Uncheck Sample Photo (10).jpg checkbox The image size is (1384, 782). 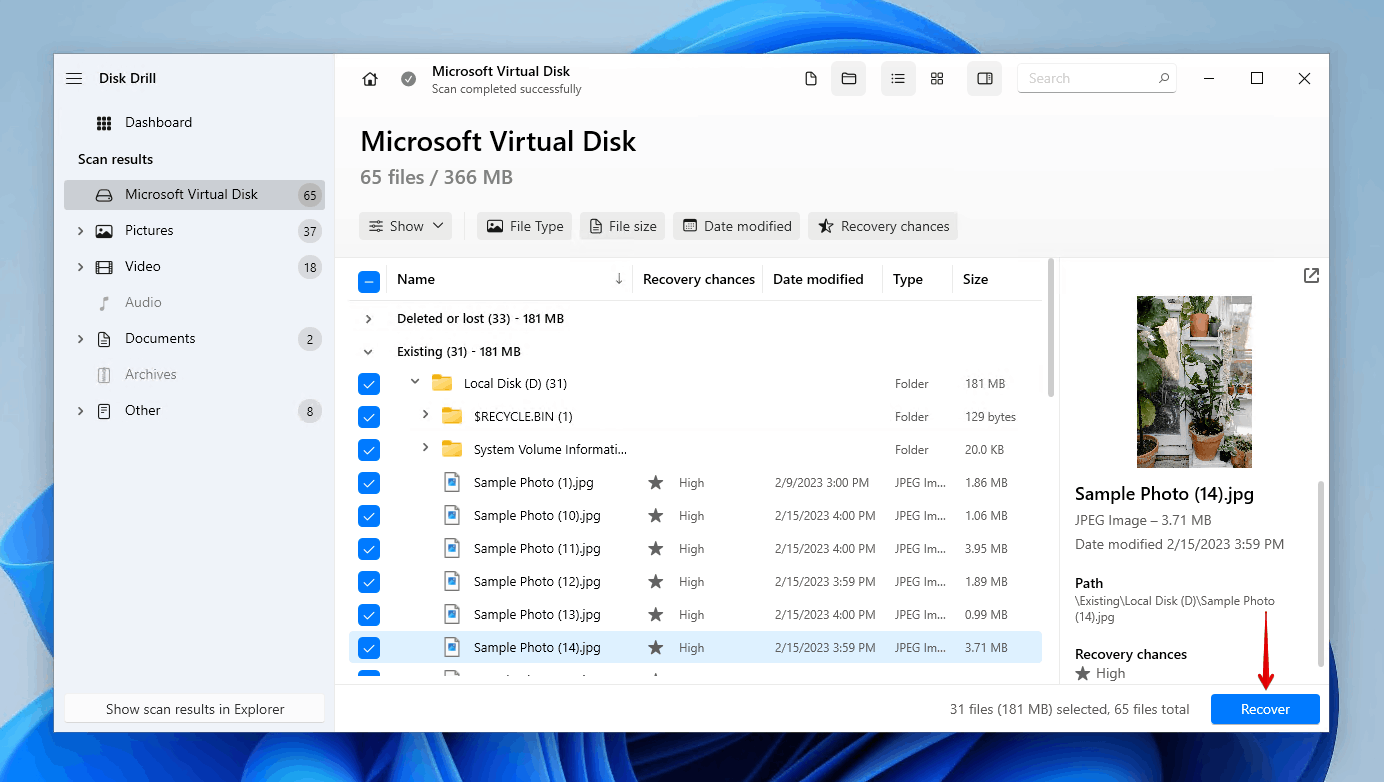369,516
